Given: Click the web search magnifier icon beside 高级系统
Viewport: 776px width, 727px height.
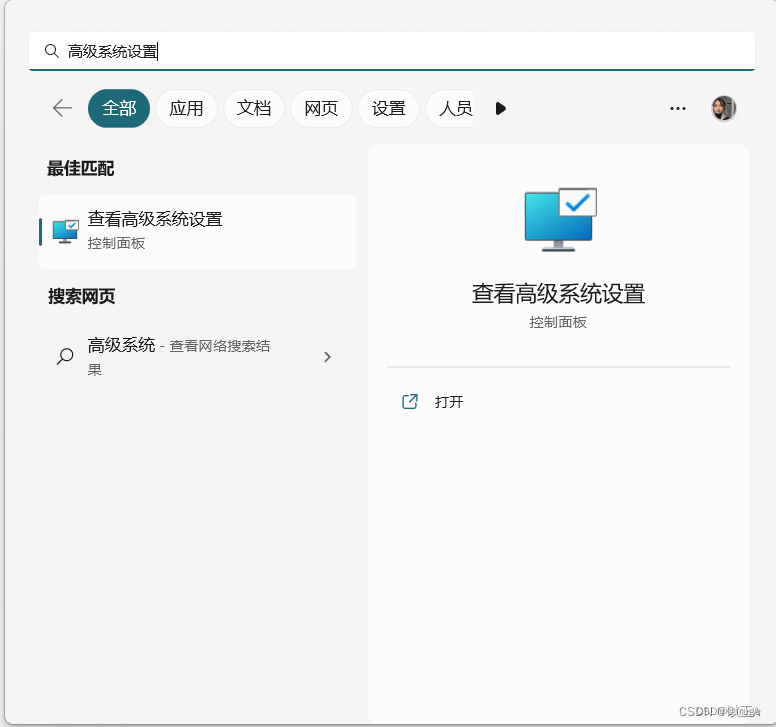Looking at the screenshot, I should [65, 356].
